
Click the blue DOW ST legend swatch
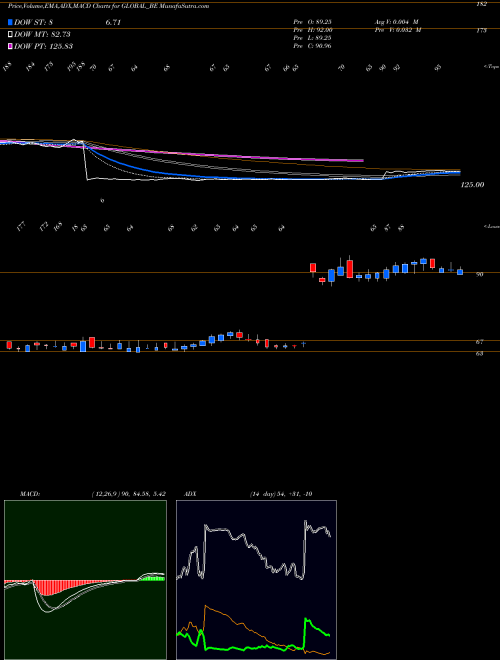click(x=11, y=23)
